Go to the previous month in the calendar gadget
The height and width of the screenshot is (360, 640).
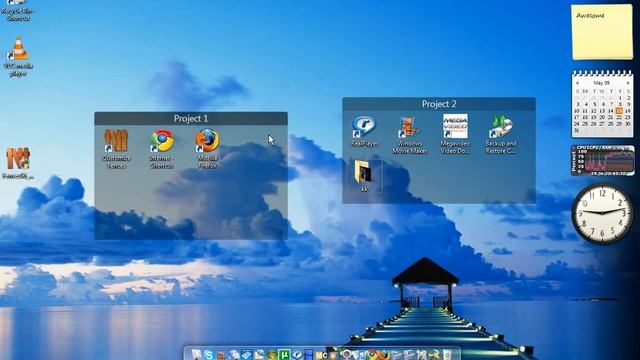click(577, 83)
